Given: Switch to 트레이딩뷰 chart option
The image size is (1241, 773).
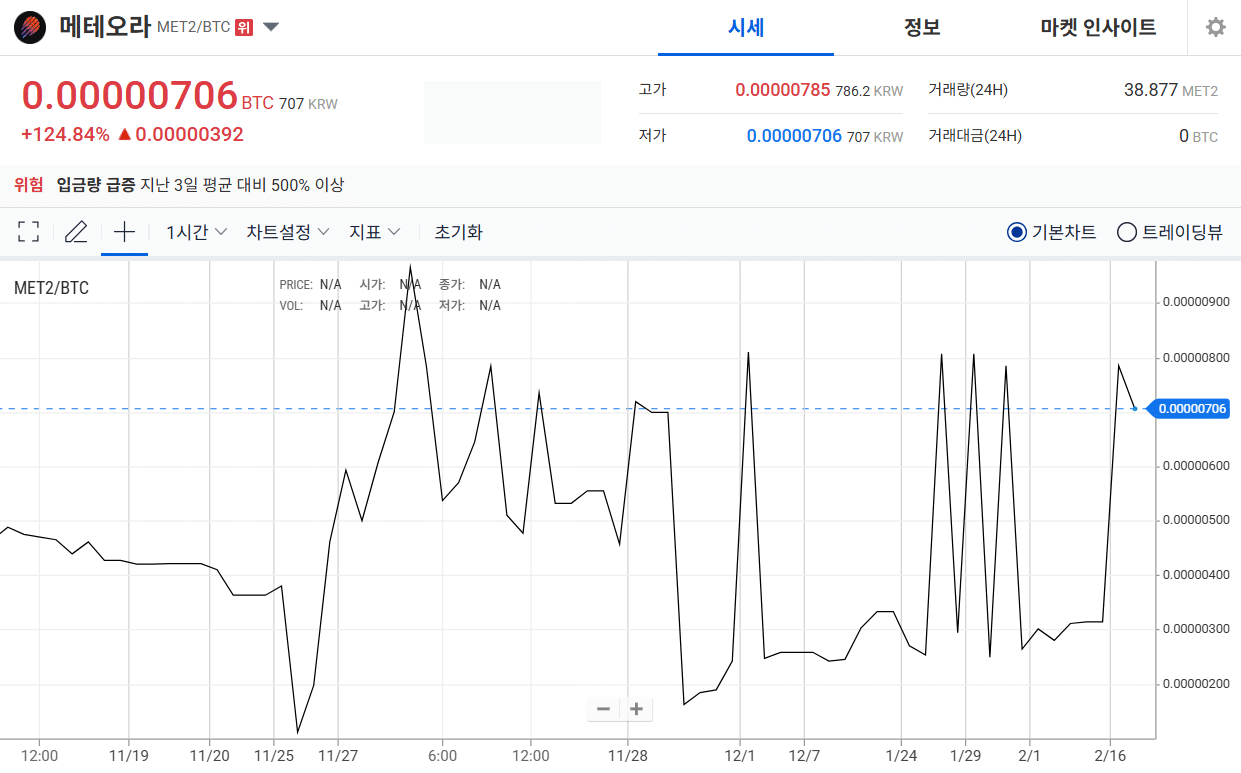Looking at the screenshot, I should (1127, 232).
